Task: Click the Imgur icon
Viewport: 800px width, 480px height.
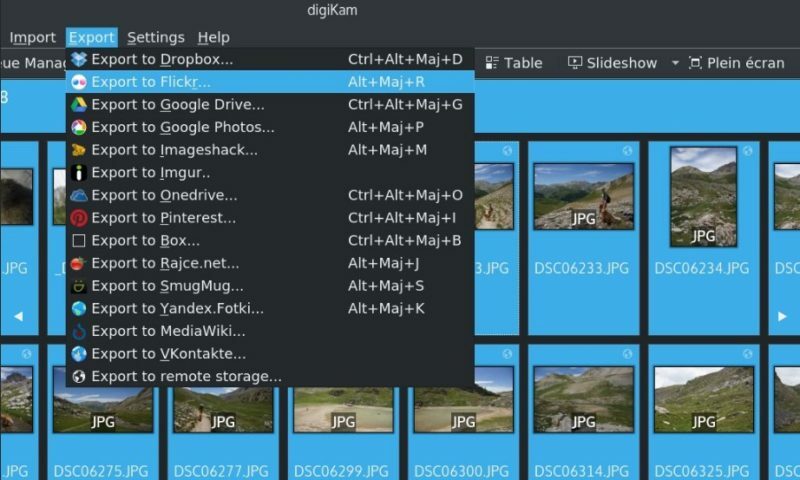Action: (79, 172)
